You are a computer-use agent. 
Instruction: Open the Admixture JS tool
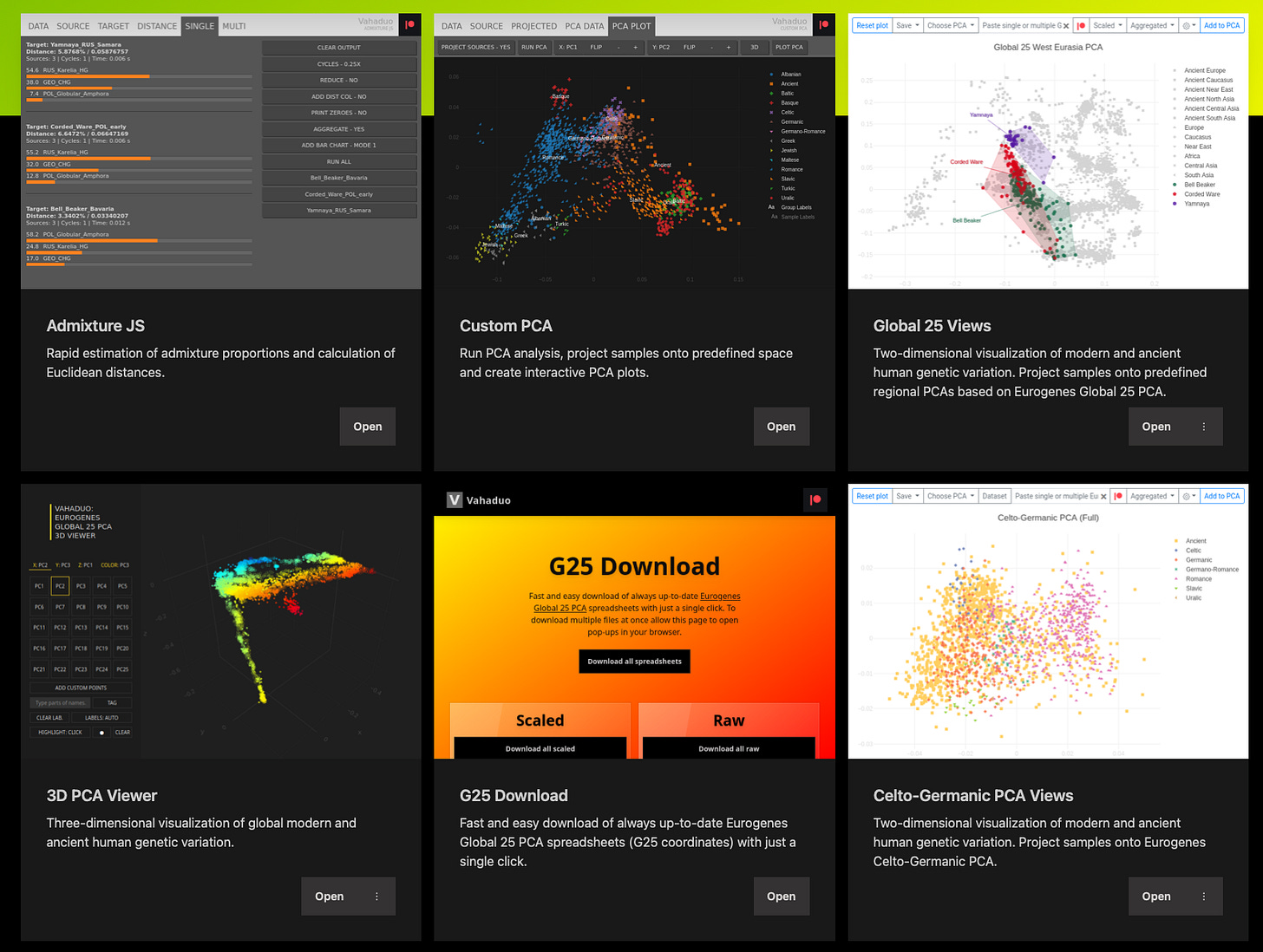point(368,427)
